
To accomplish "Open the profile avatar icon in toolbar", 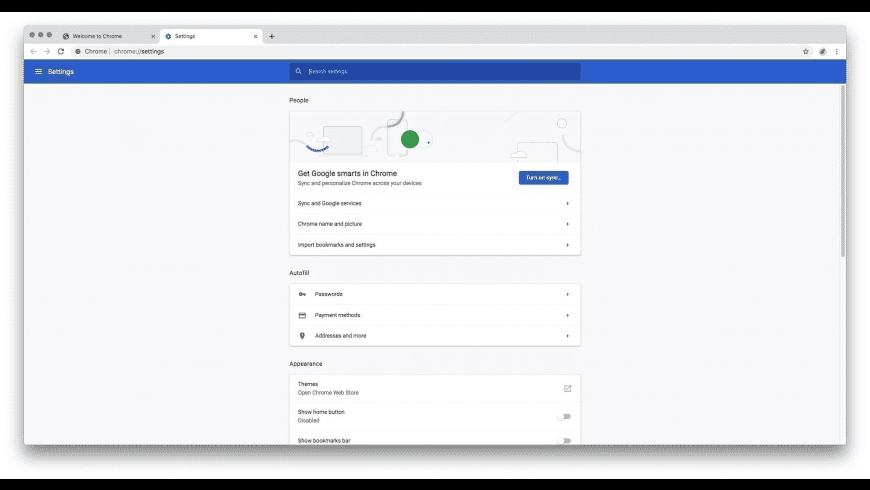I will (822, 52).
